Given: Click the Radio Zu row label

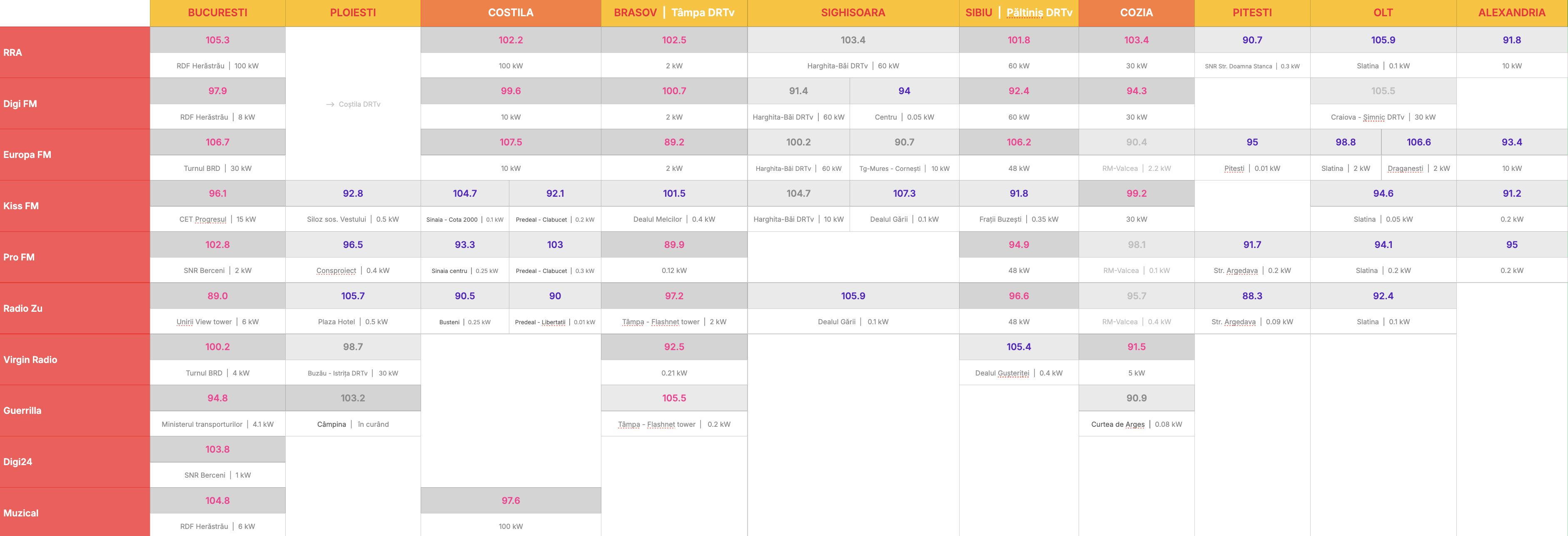Looking at the screenshot, I should [x=23, y=308].
